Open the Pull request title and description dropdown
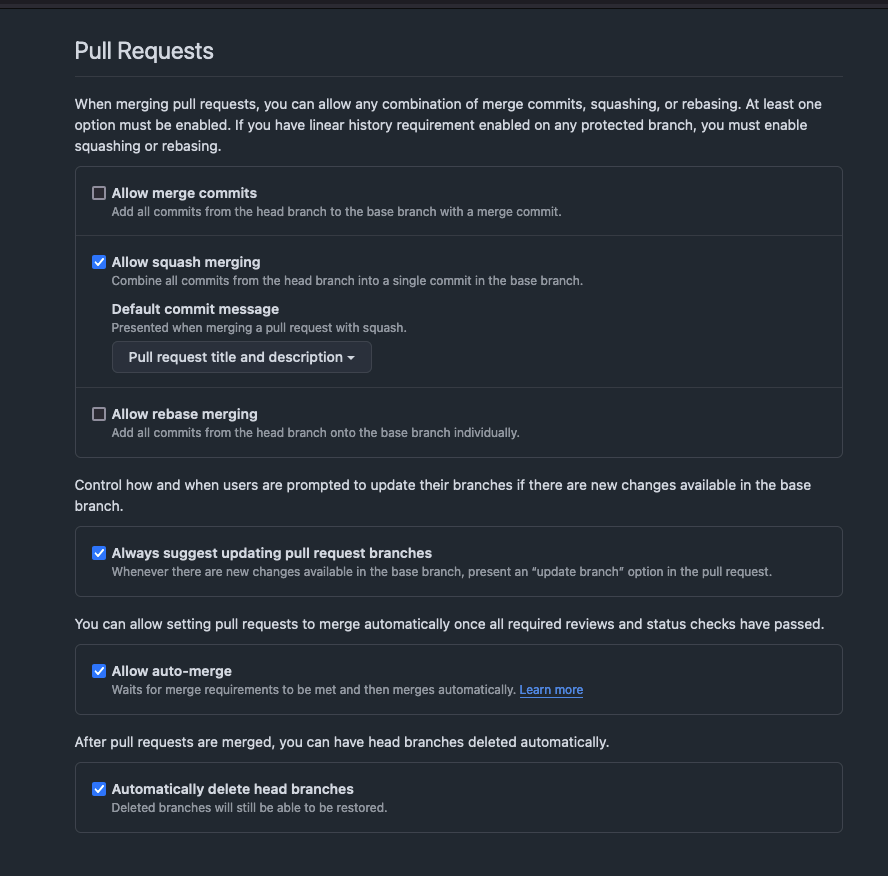888x876 pixels. 241,357
